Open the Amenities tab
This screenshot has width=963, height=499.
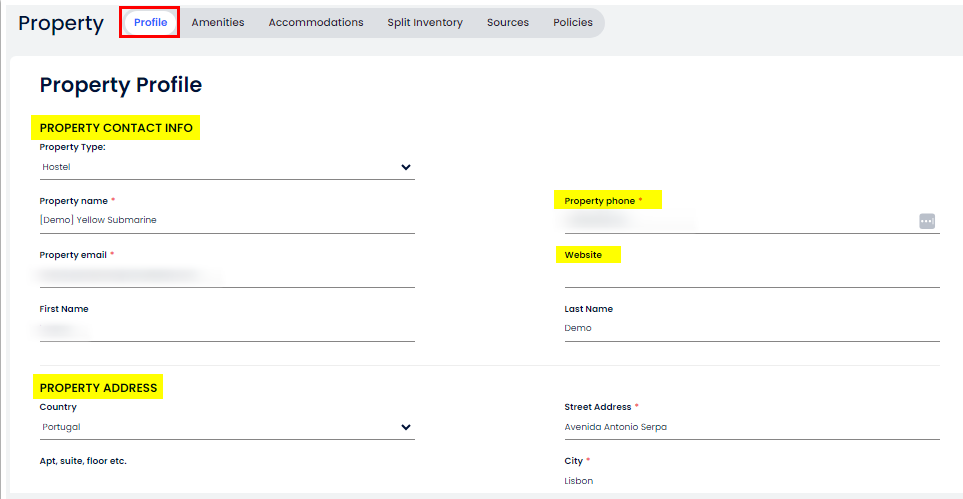pos(218,22)
